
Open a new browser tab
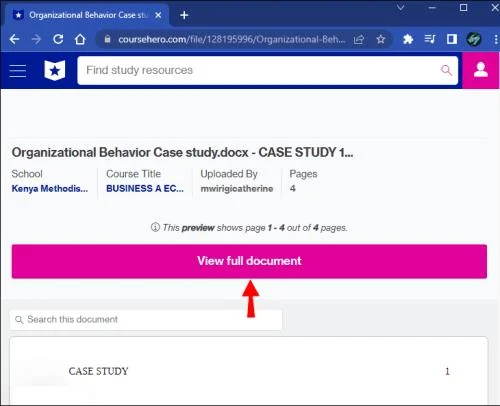click(184, 15)
